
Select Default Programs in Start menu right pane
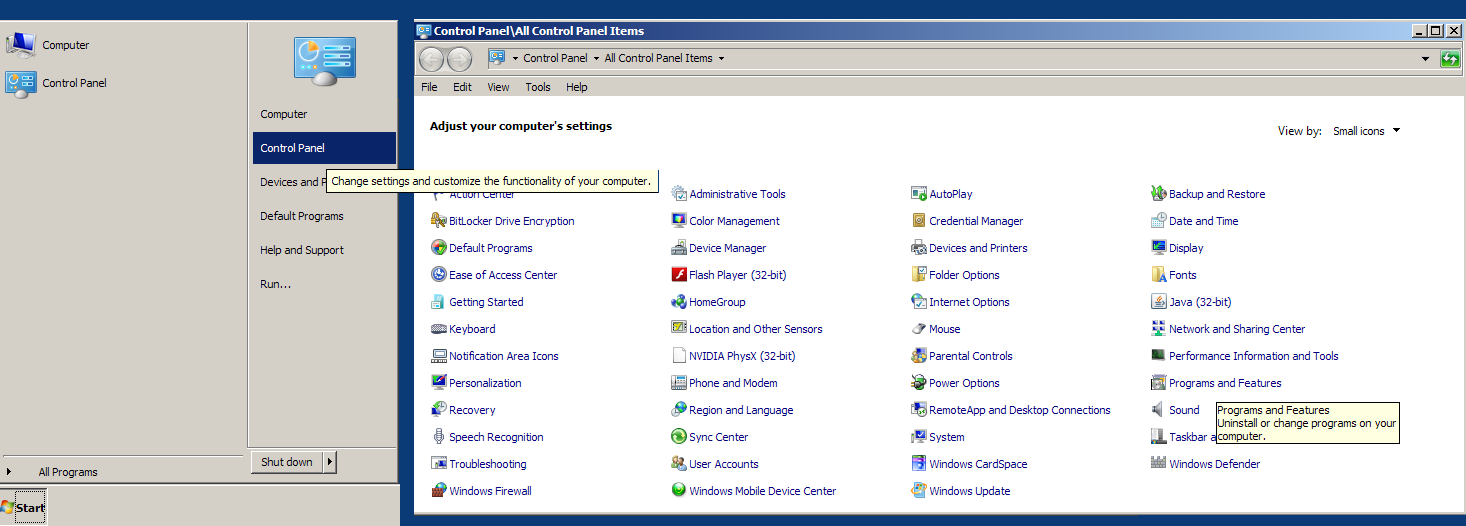(324, 216)
